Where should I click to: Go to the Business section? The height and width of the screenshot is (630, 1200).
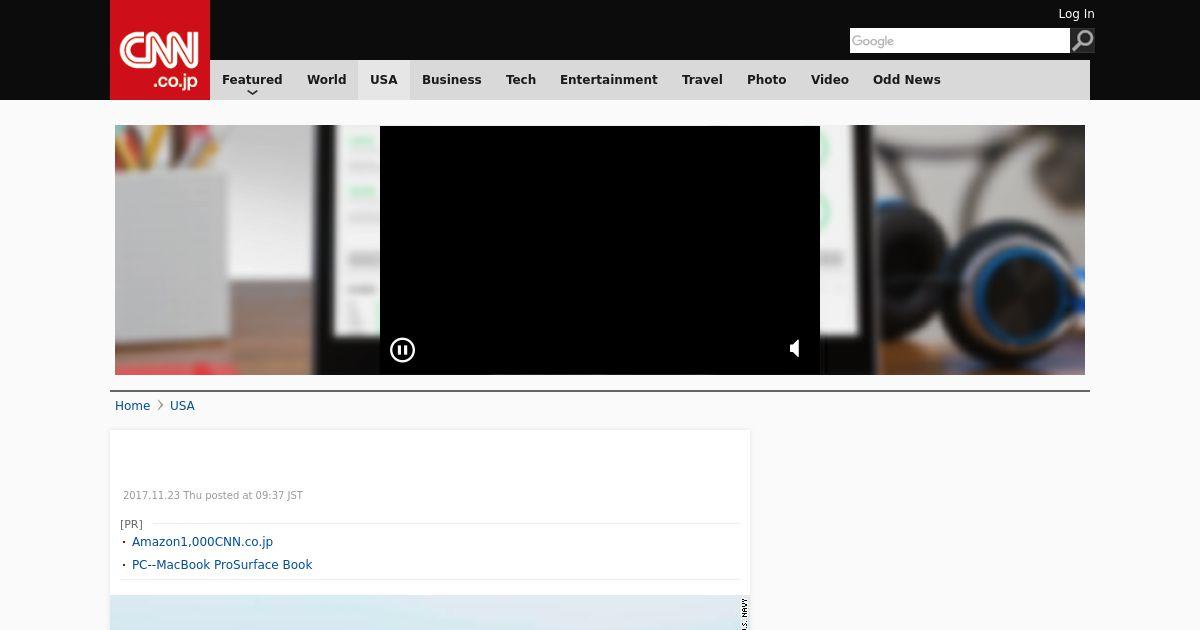452,80
